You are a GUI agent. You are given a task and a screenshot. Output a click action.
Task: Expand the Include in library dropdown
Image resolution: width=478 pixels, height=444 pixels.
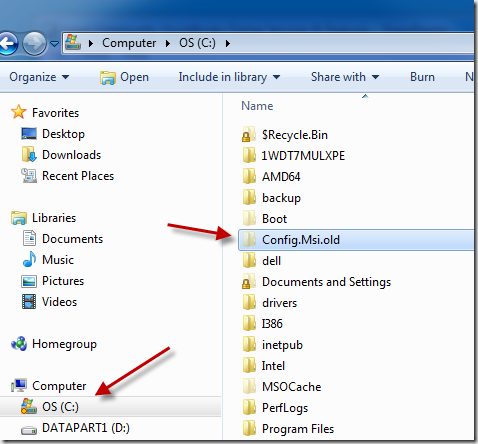tap(229, 77)
